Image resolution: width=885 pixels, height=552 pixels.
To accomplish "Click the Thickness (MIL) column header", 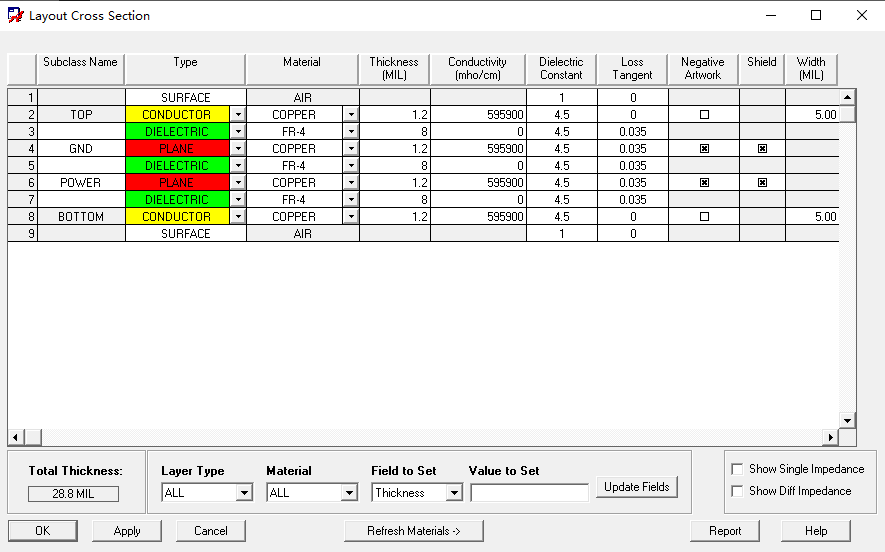I will 394,69.
